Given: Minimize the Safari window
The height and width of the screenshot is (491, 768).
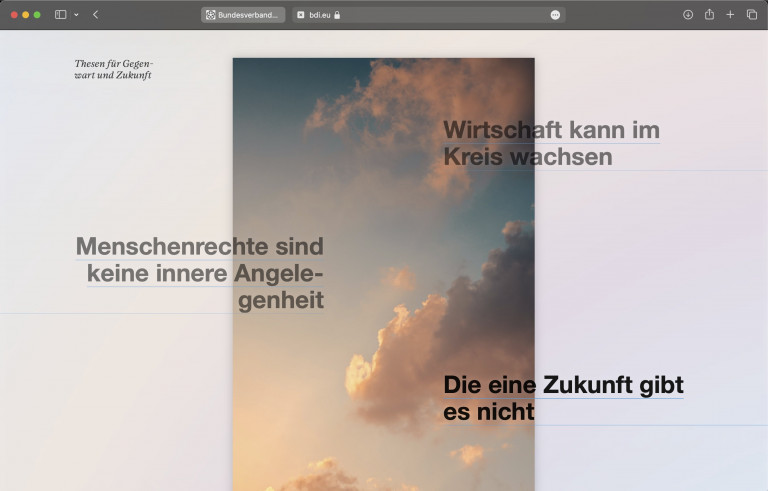Looking at the screenshot, I should (26, 15).
